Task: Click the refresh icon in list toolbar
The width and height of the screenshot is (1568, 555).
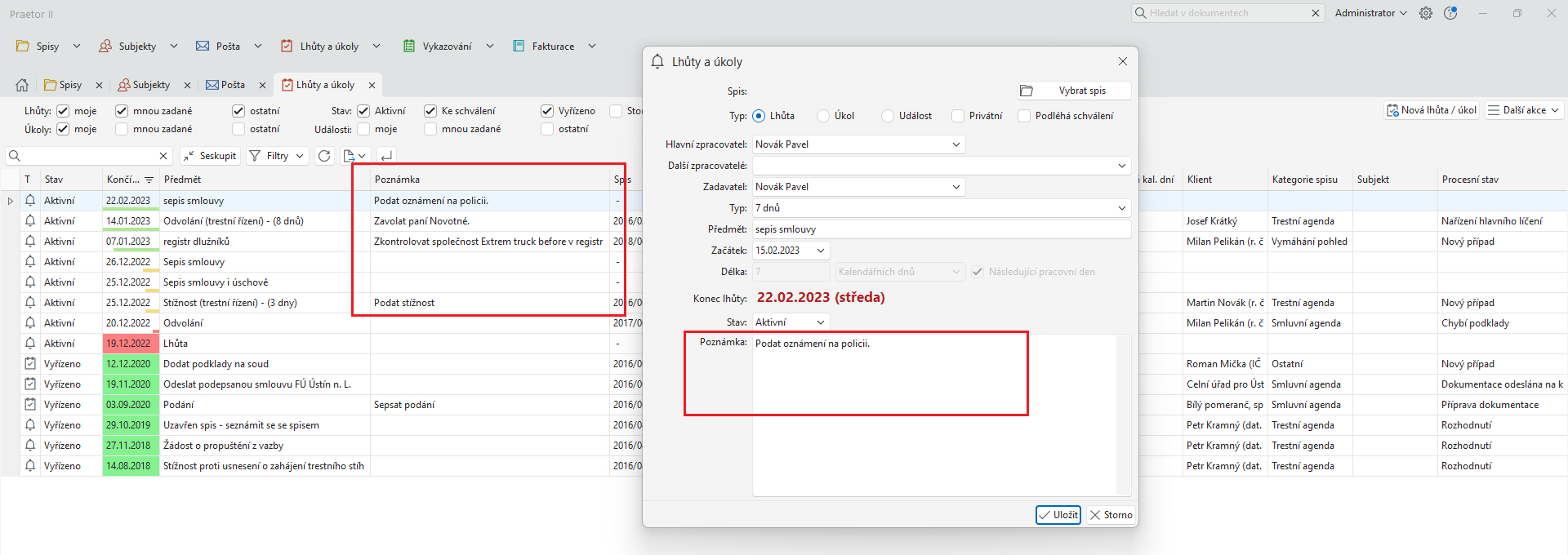Action: (324, 156)
